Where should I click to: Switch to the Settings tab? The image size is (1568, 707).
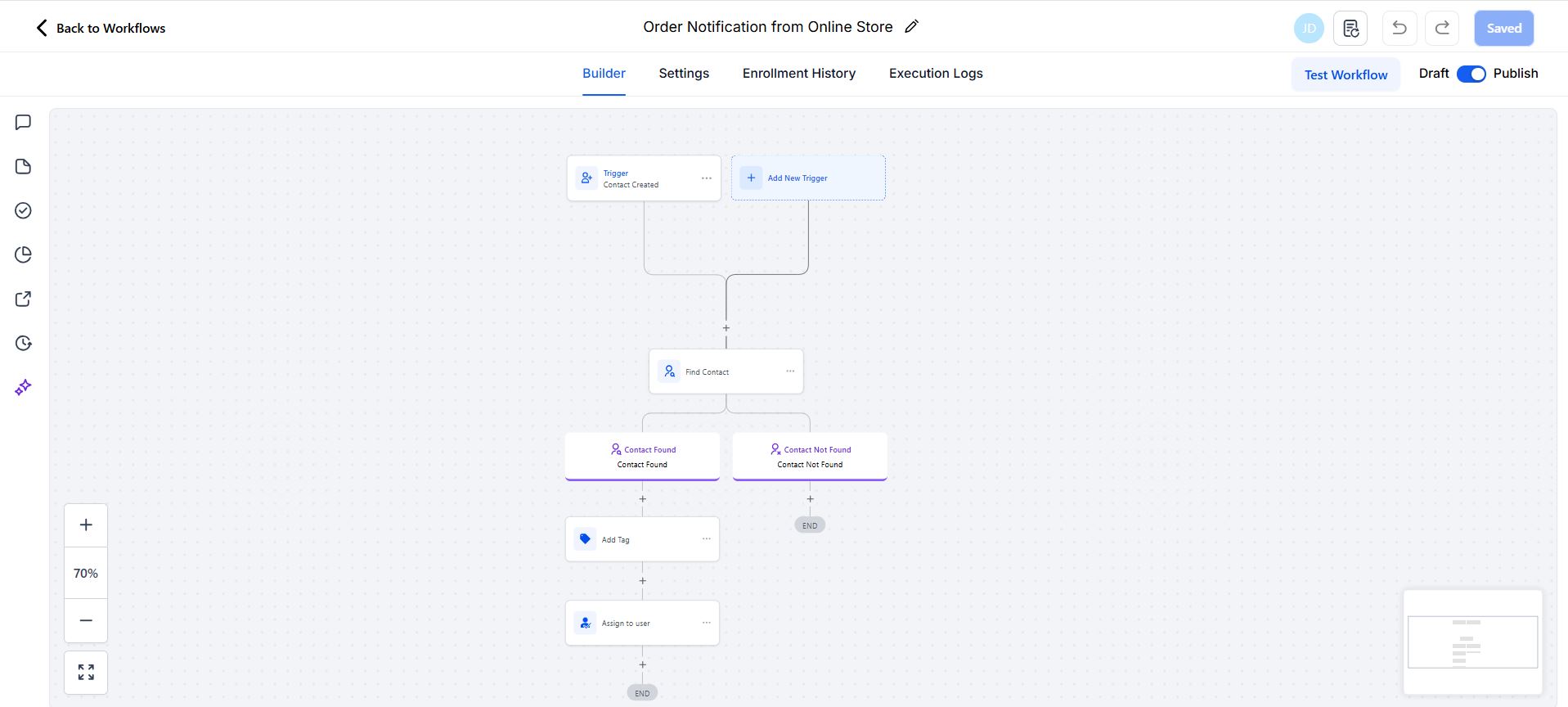[x=684, y=74]
